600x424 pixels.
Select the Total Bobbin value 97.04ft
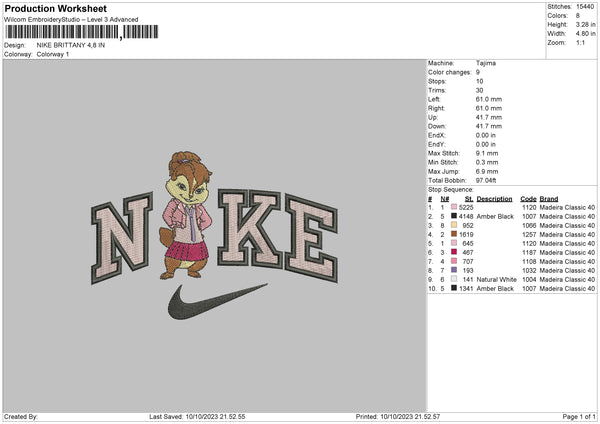coord(486,180)
